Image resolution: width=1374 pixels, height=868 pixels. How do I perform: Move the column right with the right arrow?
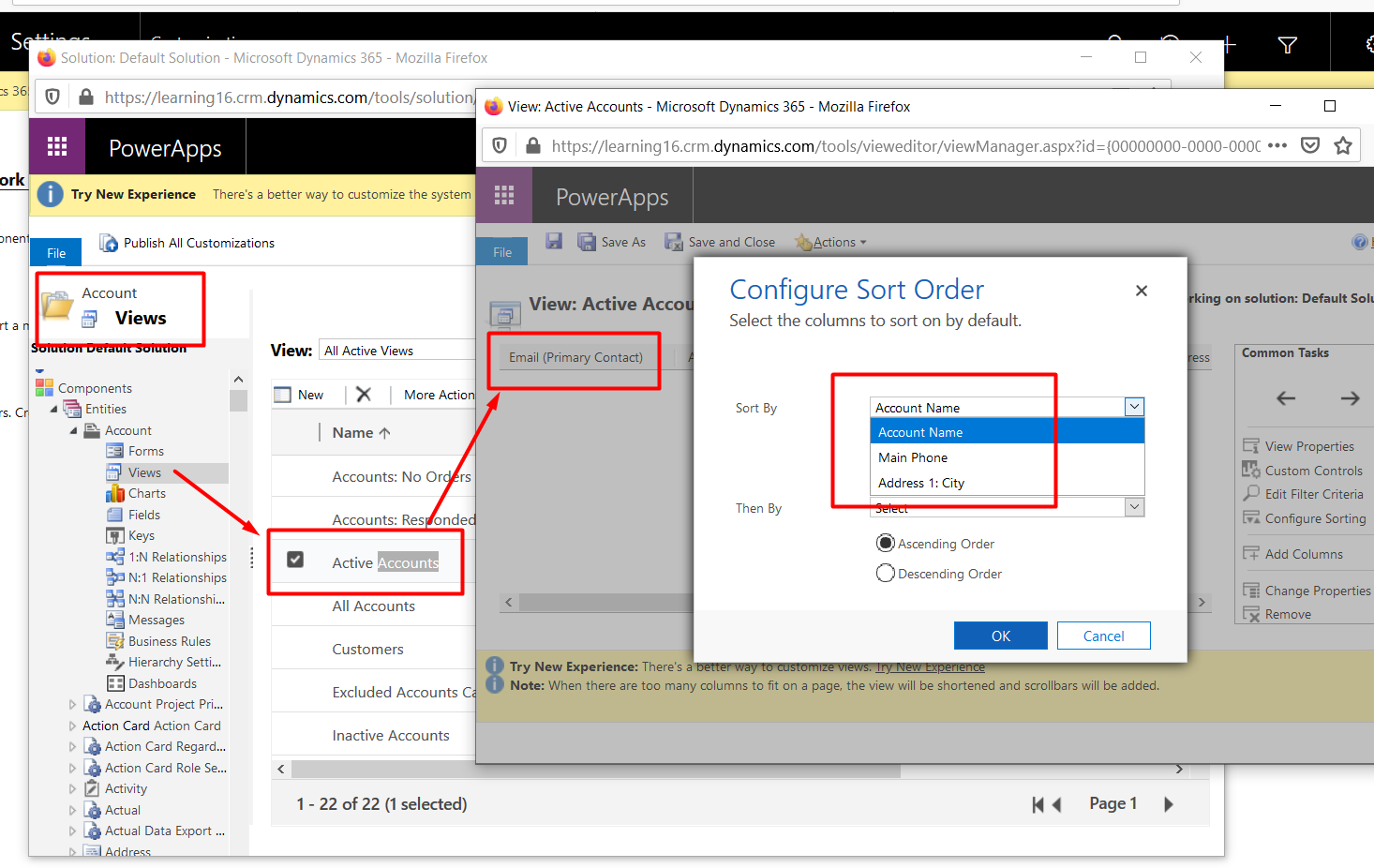pos(1350,398)
